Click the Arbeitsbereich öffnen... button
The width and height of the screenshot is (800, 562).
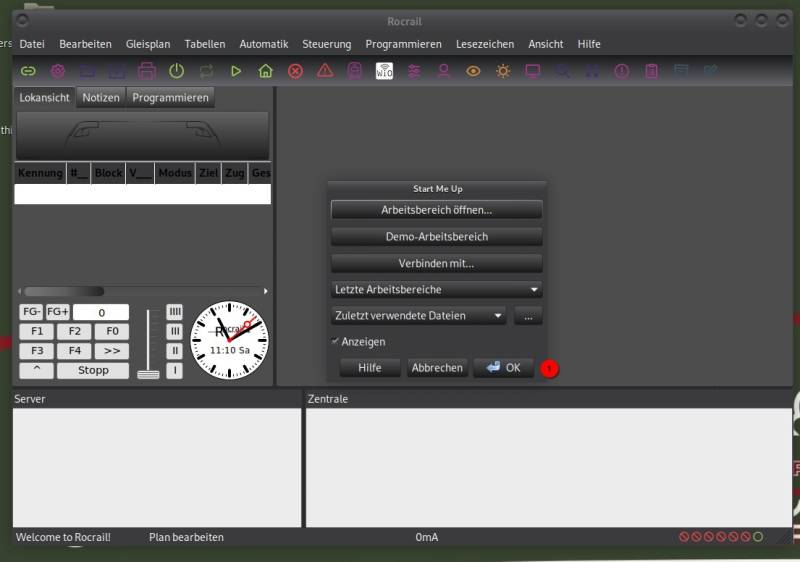pyautogui.click(x=436, y=211)
